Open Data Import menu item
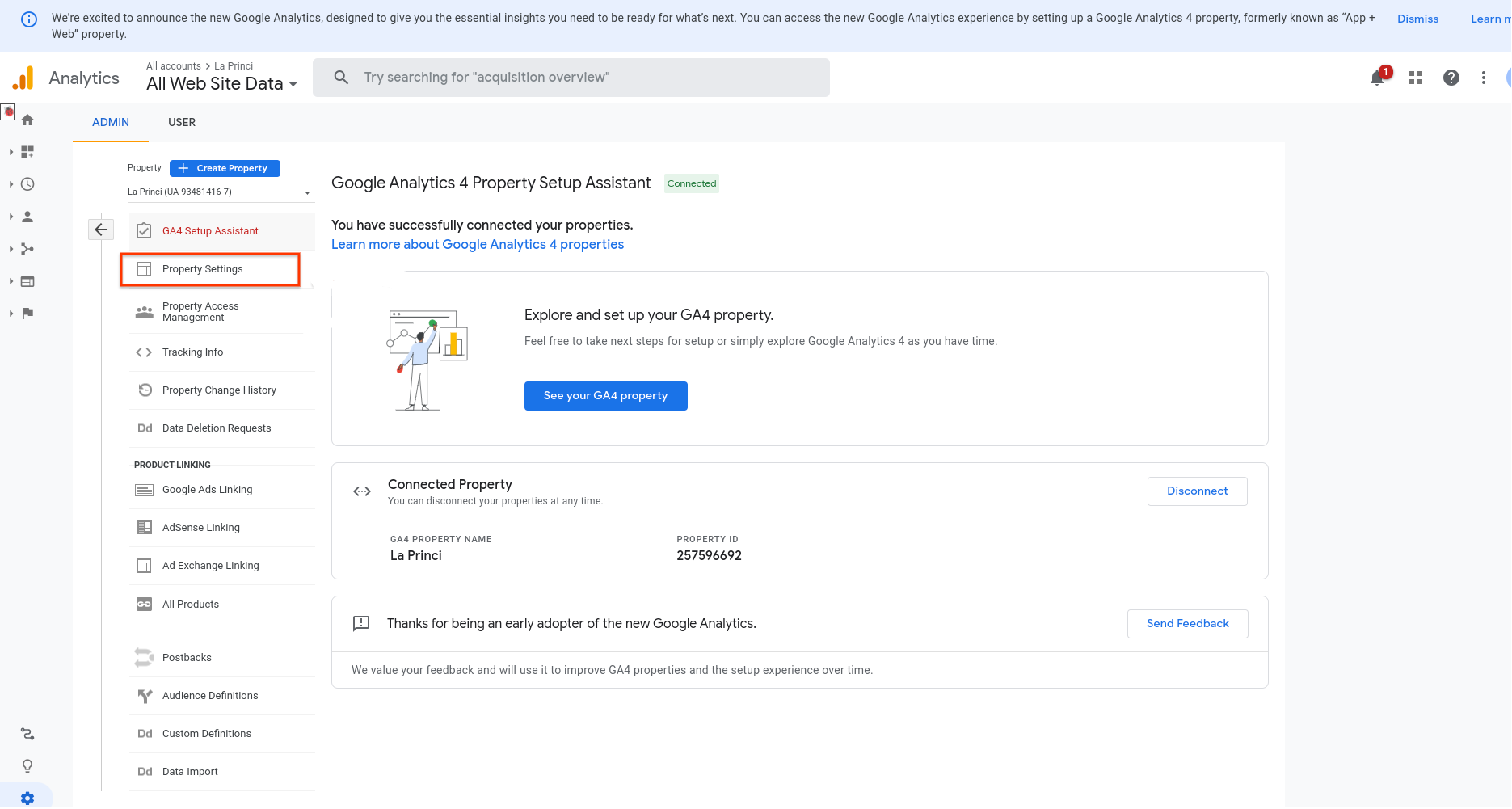The width and height of the screenshot is (1512, 809). pos(222,772)
